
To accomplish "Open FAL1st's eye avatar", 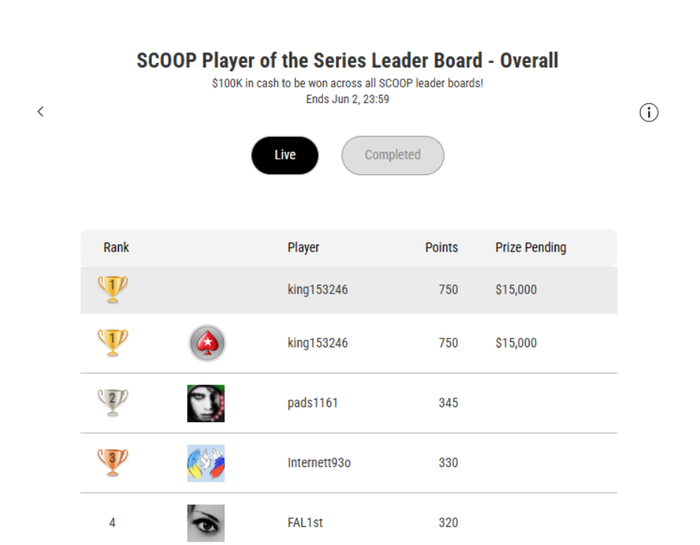I will point(206,523).
